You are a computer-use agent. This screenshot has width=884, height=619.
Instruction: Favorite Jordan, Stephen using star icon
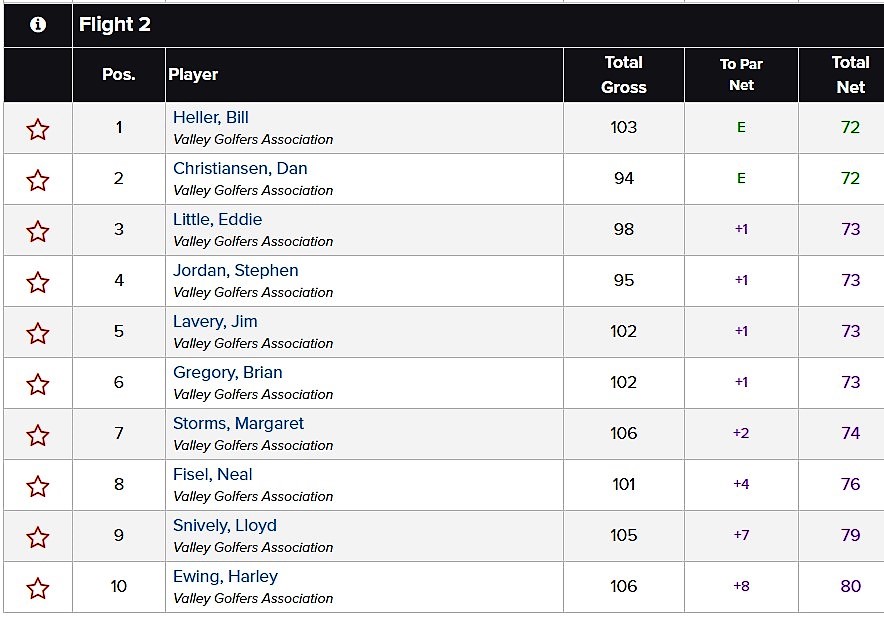coord(38,282)
